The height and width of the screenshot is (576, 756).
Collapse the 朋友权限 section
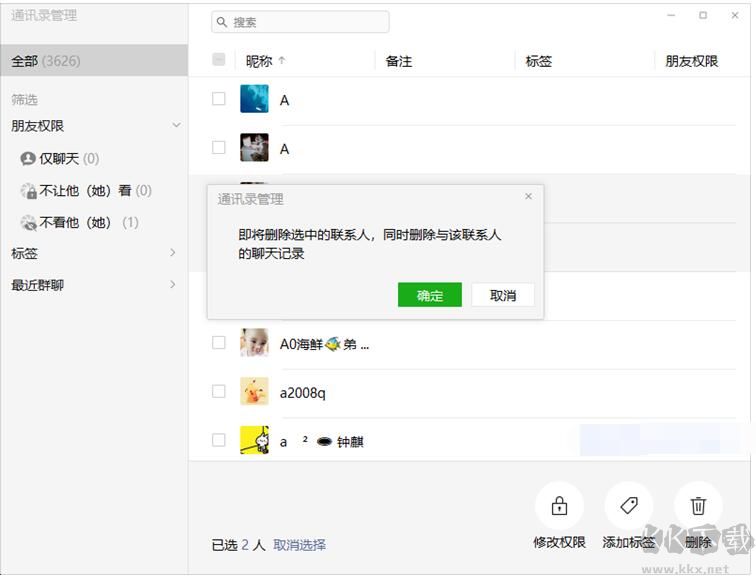point(176,126)
